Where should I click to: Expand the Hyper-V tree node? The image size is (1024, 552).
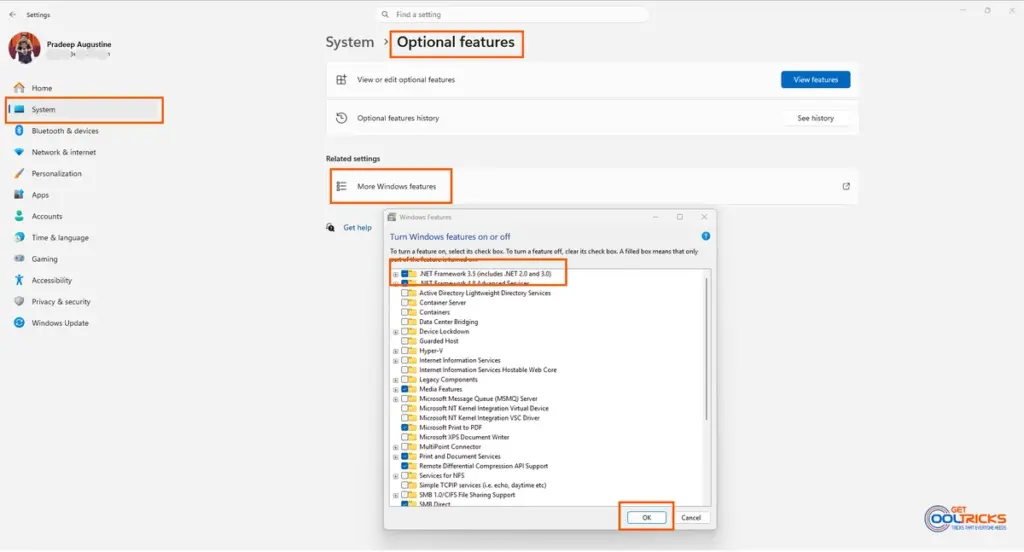(396, 351)
